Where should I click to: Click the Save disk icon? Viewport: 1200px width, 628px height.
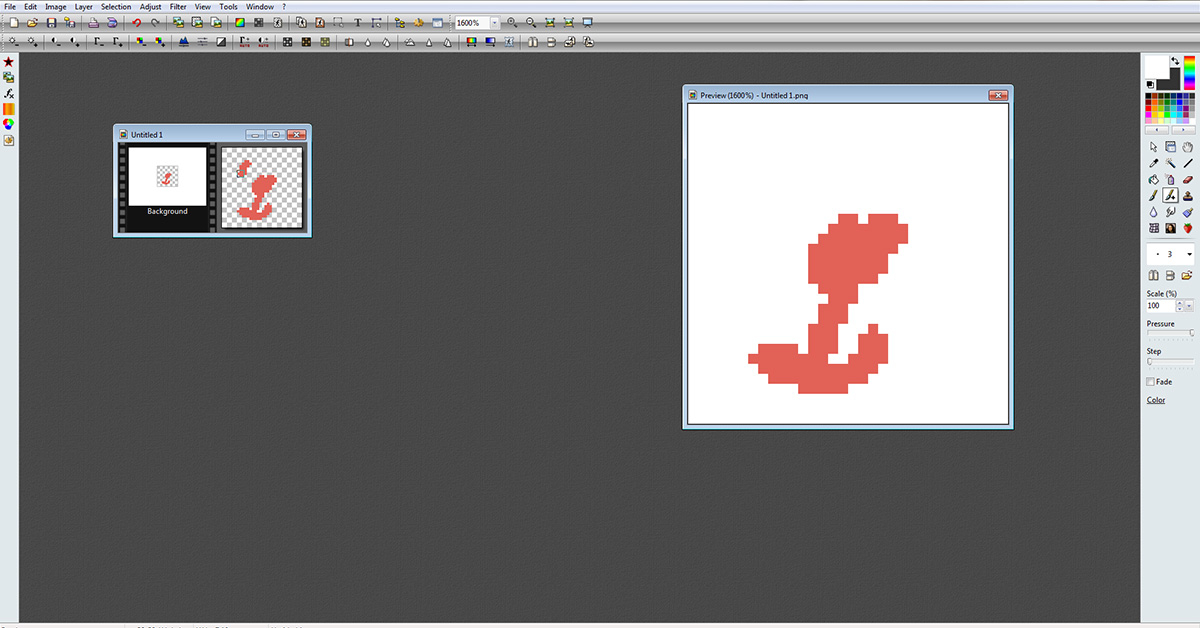point(52,22)
